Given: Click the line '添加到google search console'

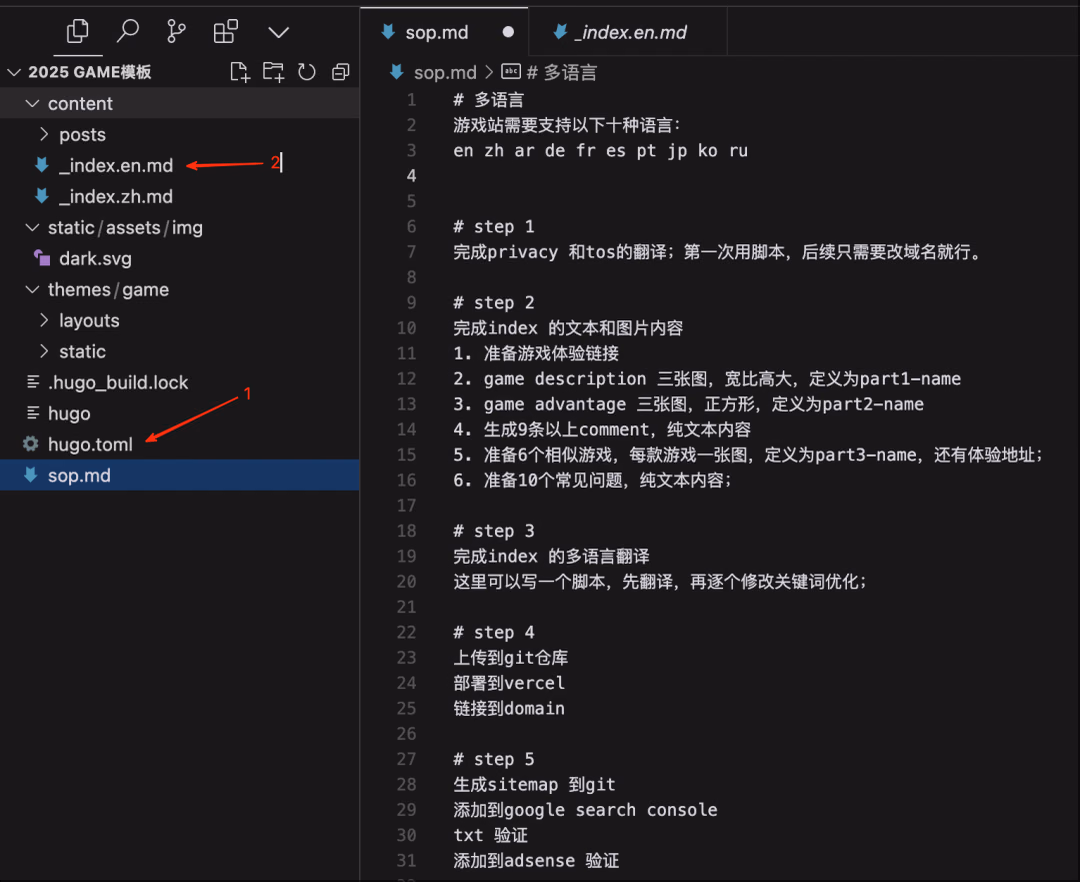Looking at the screenshot, I should 585,810.
